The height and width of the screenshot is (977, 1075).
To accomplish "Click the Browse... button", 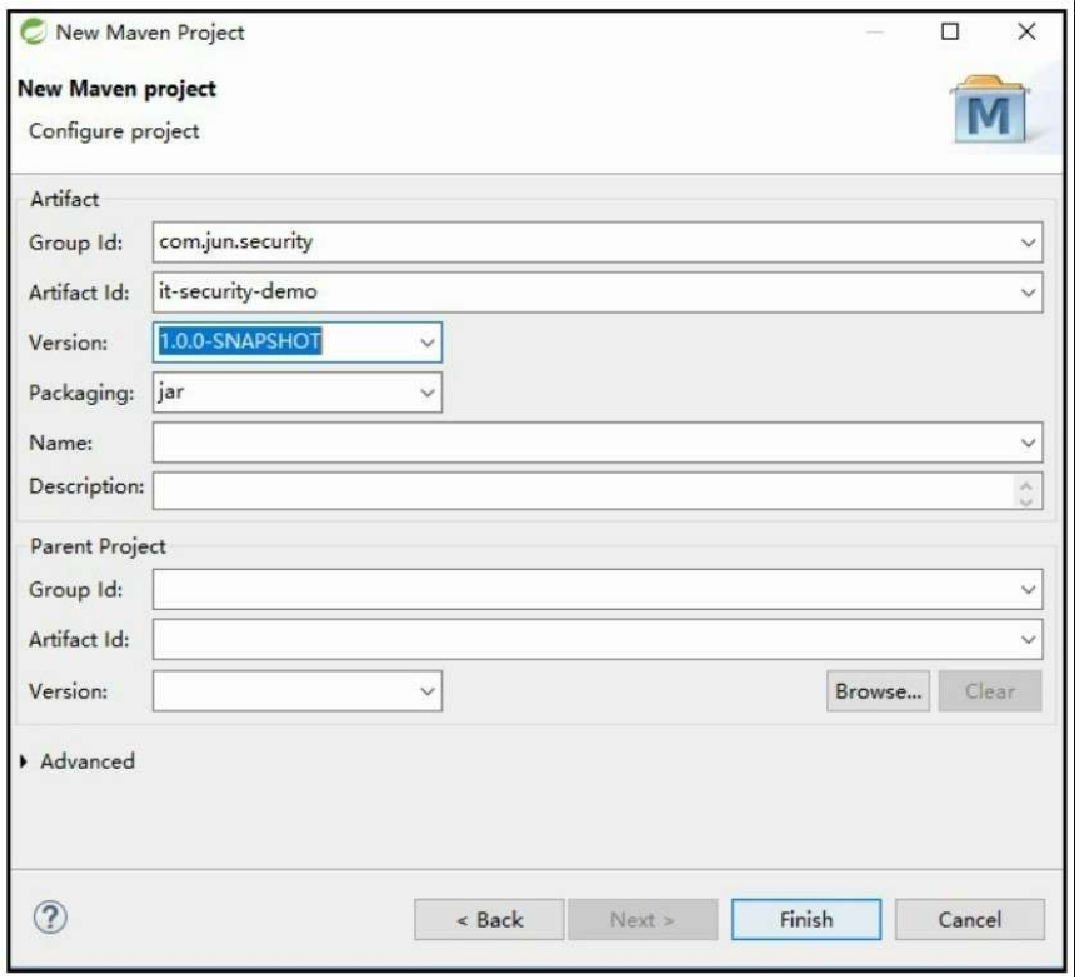I will [x=878, y=691].
